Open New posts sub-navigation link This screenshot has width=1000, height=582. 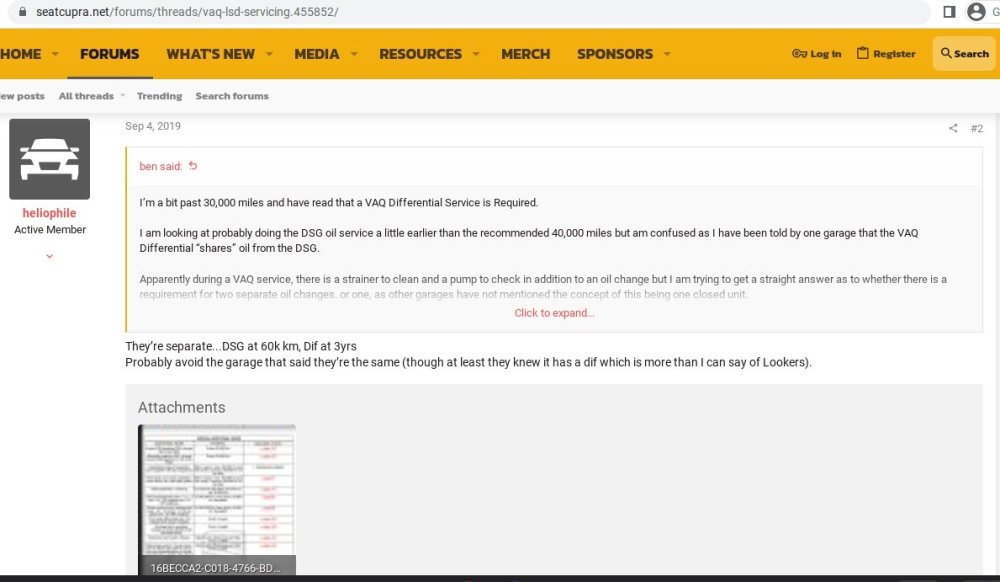pos(22,96)
